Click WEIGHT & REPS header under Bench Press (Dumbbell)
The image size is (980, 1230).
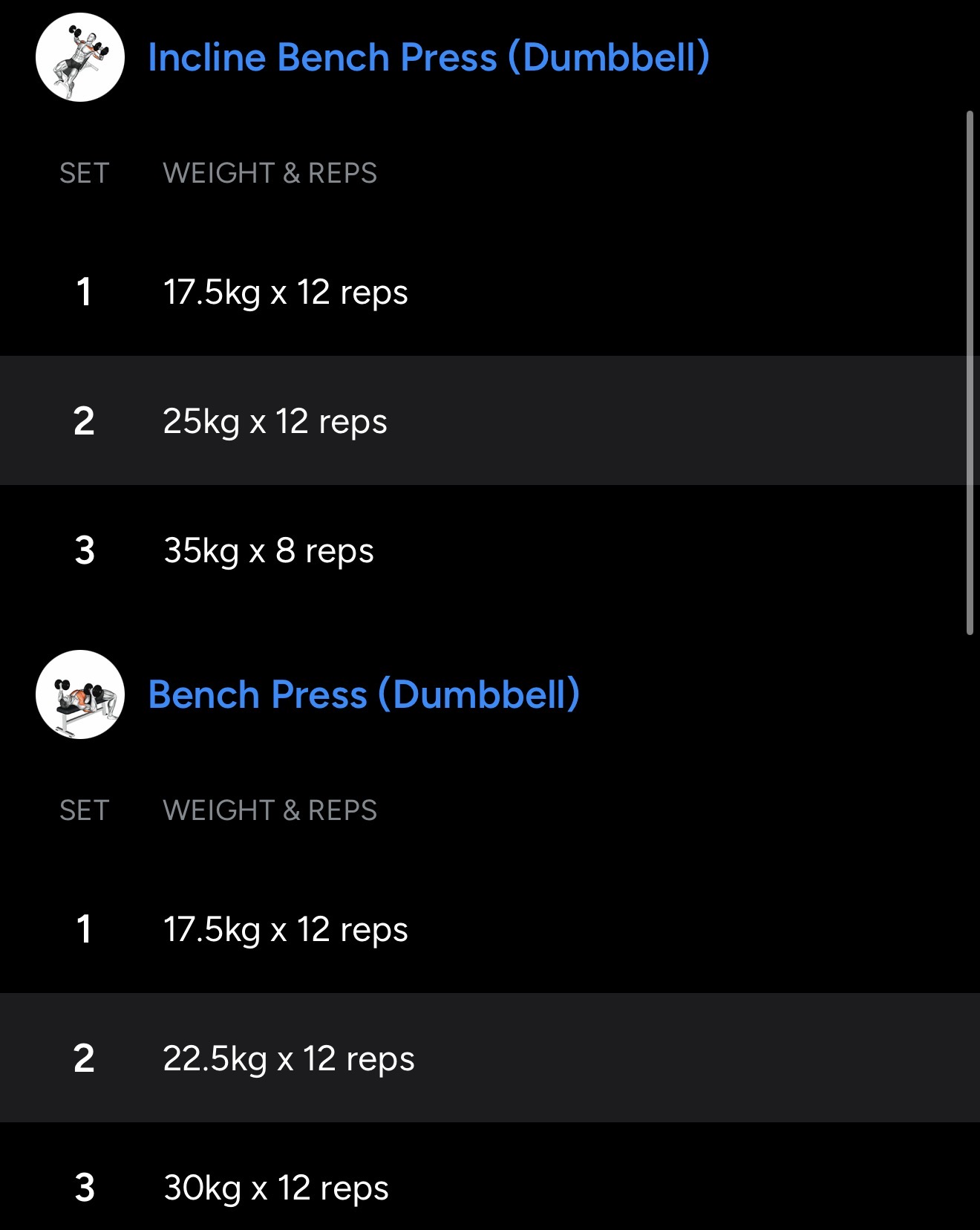pos(270,810)
